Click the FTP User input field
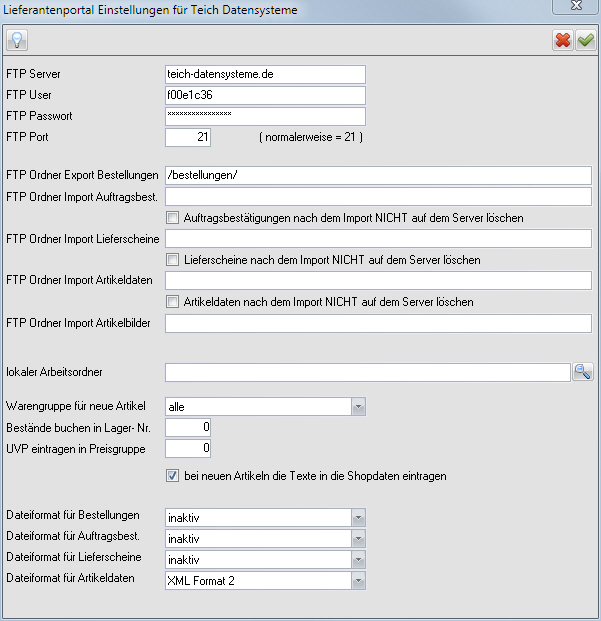The height and width of the screenshot is (621, 601). (x=265, y=95)
